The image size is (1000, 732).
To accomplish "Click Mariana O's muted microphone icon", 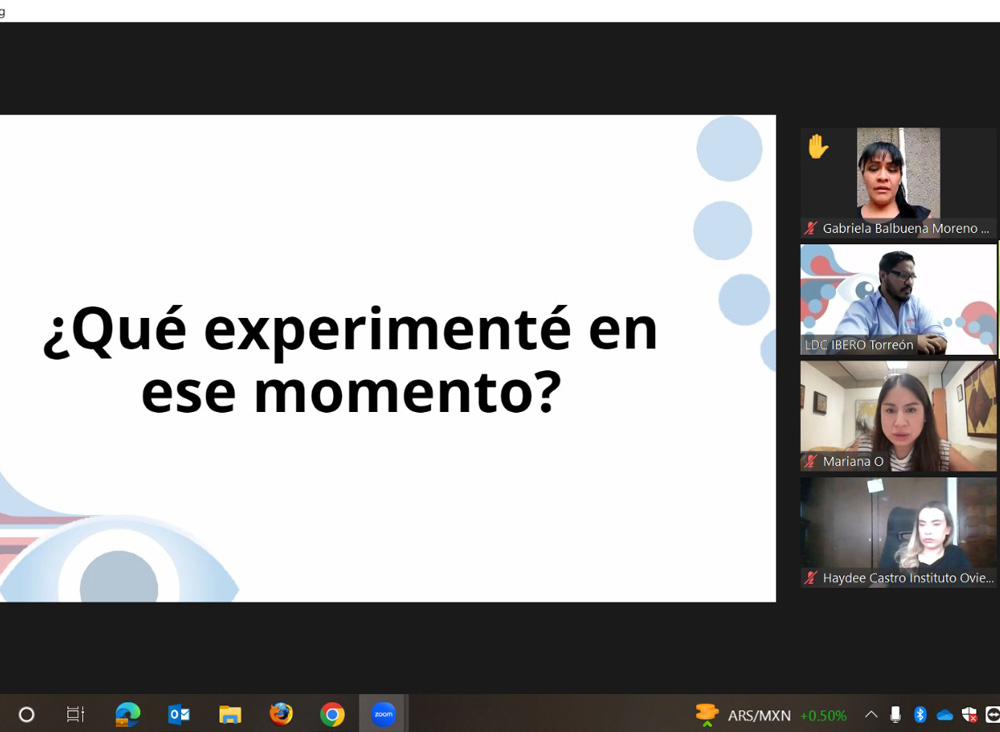I will [x=811, y=462].
